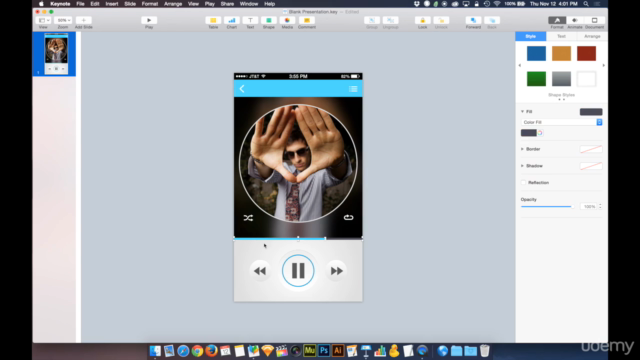
Task: Open the Share menu
Action: [x=227, y=4]
